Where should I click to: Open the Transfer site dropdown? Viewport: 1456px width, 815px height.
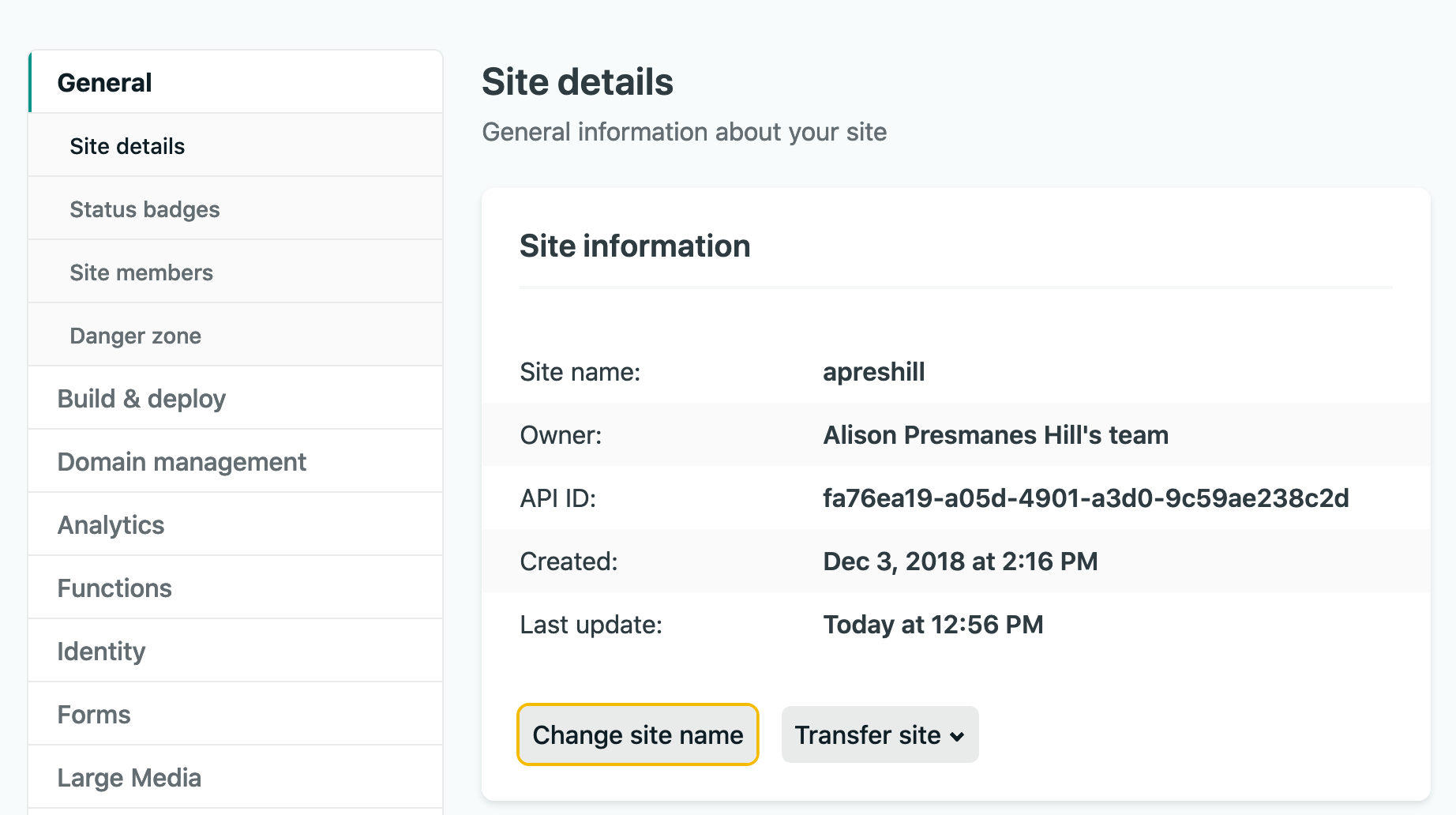(x=880, y=734)
